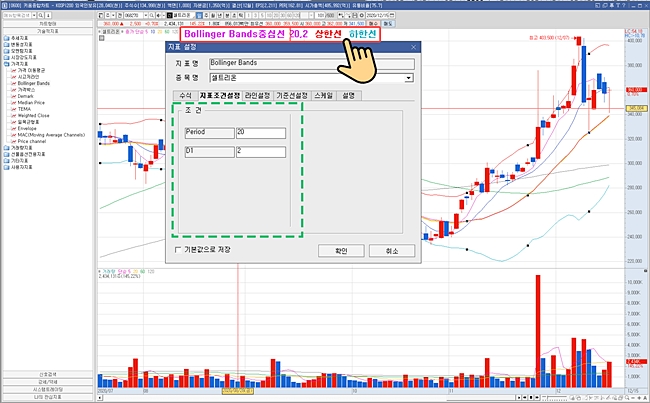The height and width of the screenshot is (403, 650).
Task: Open the 신호검색 section button
Action: click(x=48, y=374)
